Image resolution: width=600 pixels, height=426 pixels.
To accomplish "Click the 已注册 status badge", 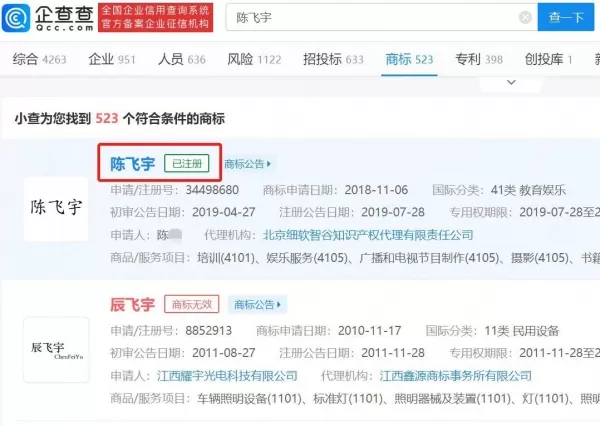I will [187, 164].
